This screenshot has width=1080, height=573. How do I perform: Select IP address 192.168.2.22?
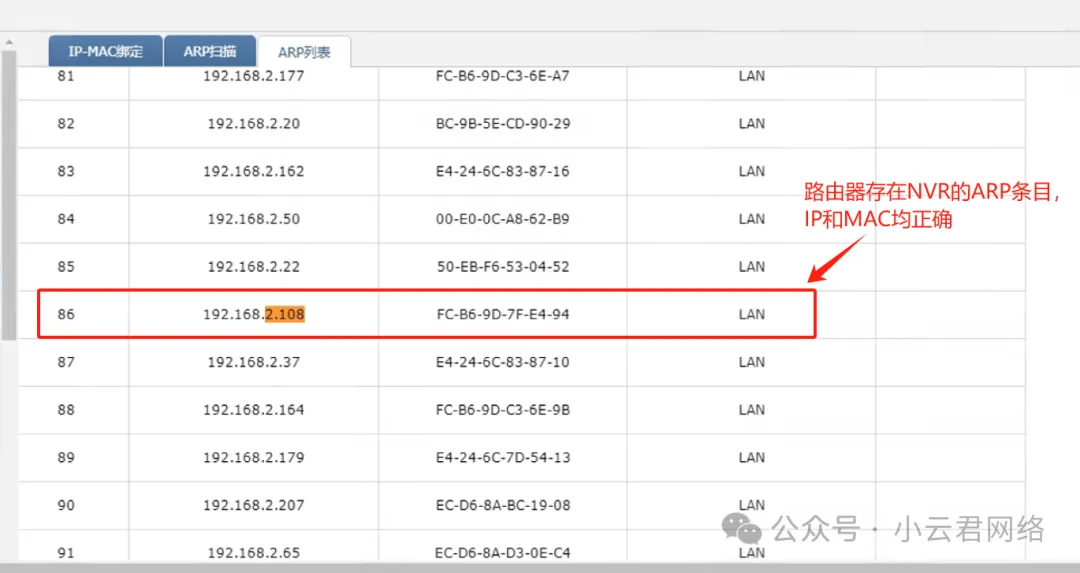point(254,267)
